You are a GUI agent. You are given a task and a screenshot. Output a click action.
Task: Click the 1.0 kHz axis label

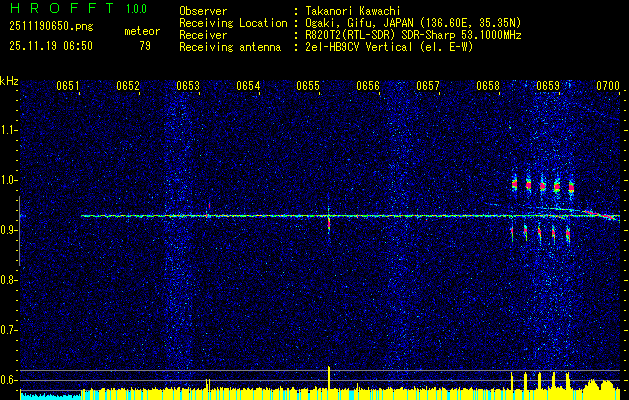[8, 181]
